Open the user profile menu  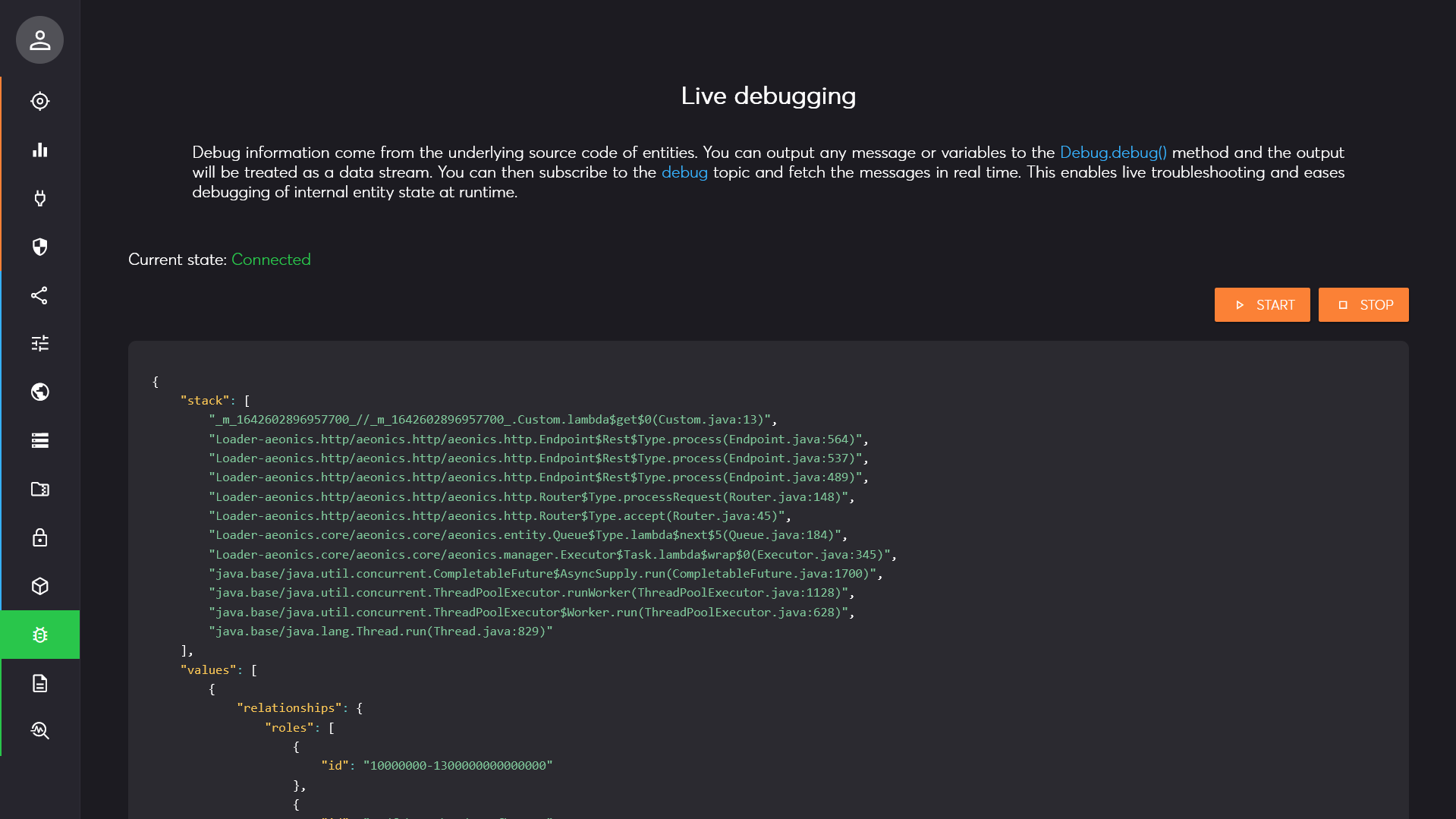click(x=39, y=39)
